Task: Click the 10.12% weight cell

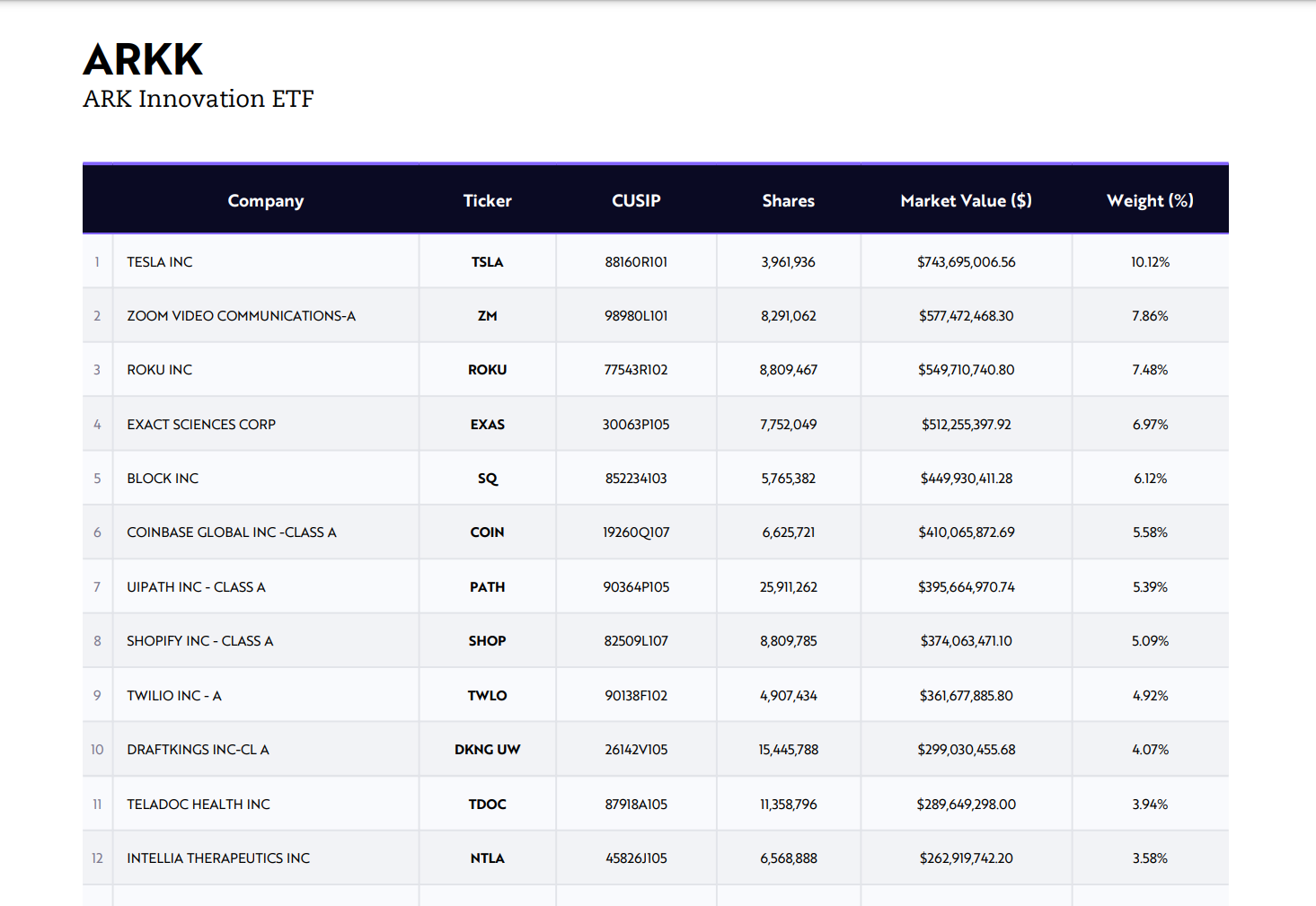Action: [1151, 262]
